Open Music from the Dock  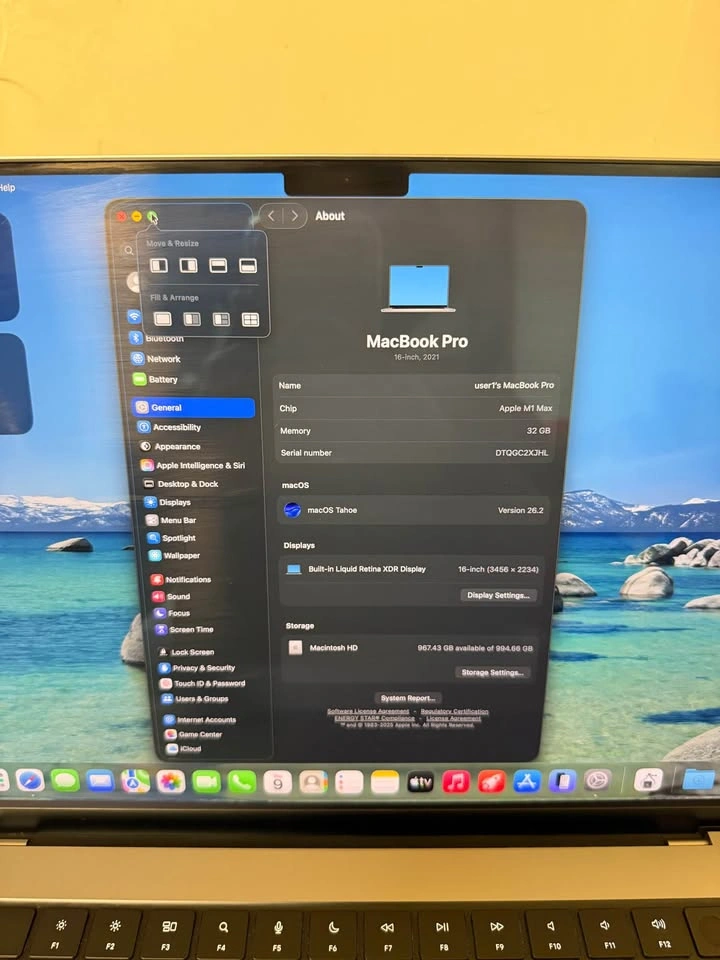456,782
